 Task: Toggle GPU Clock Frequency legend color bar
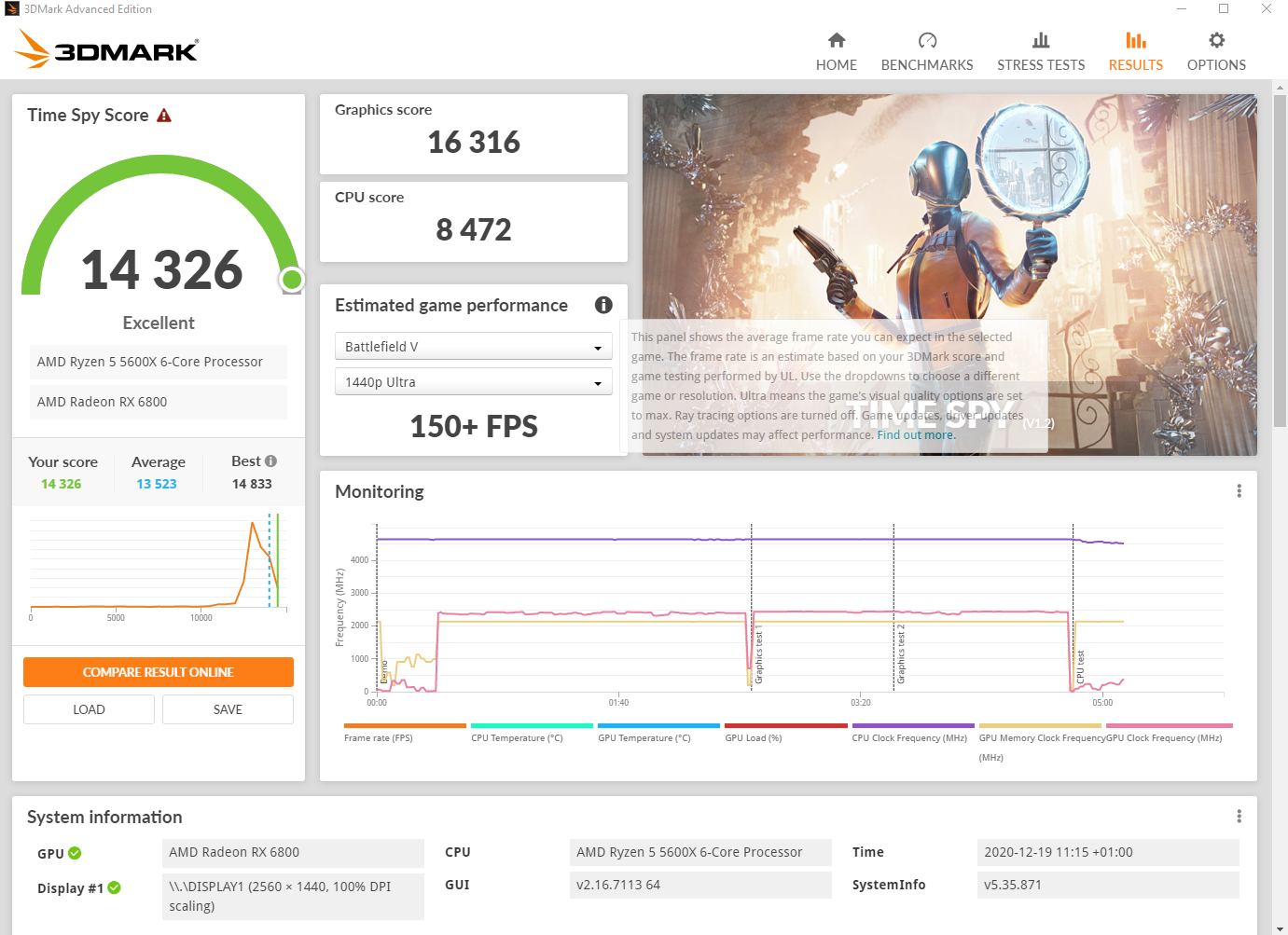(1169, 725)
